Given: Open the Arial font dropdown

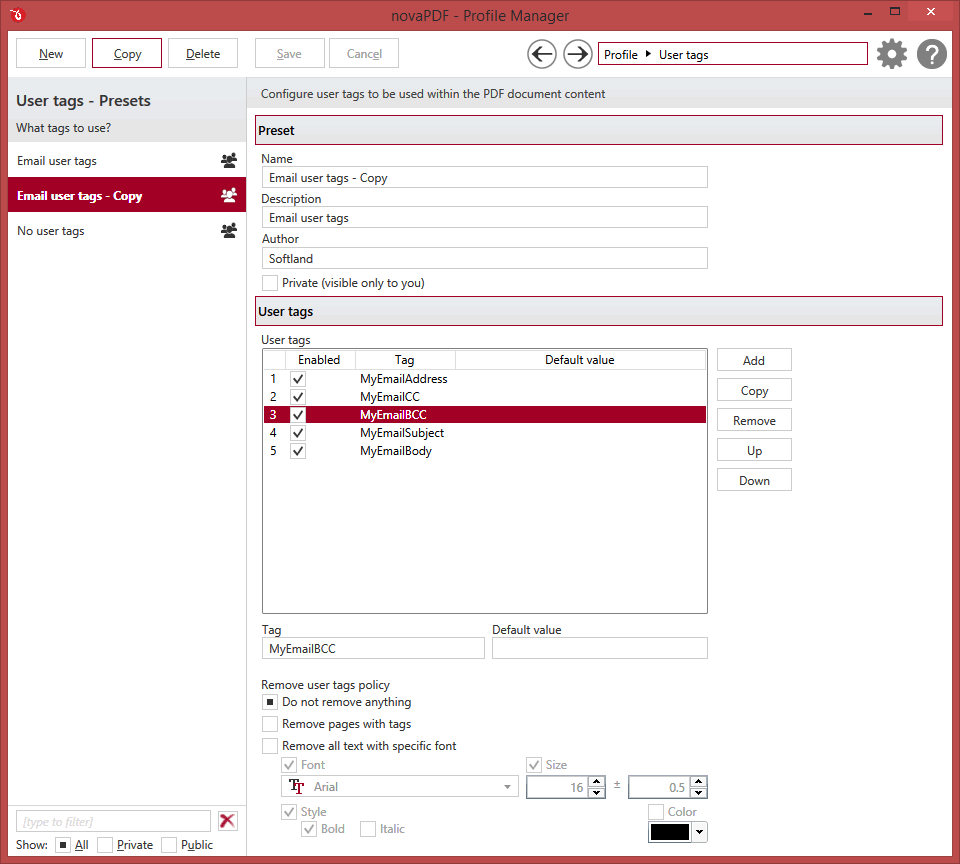Looking at the screenshot, I should pyautogui.click(x=507, y=787).
